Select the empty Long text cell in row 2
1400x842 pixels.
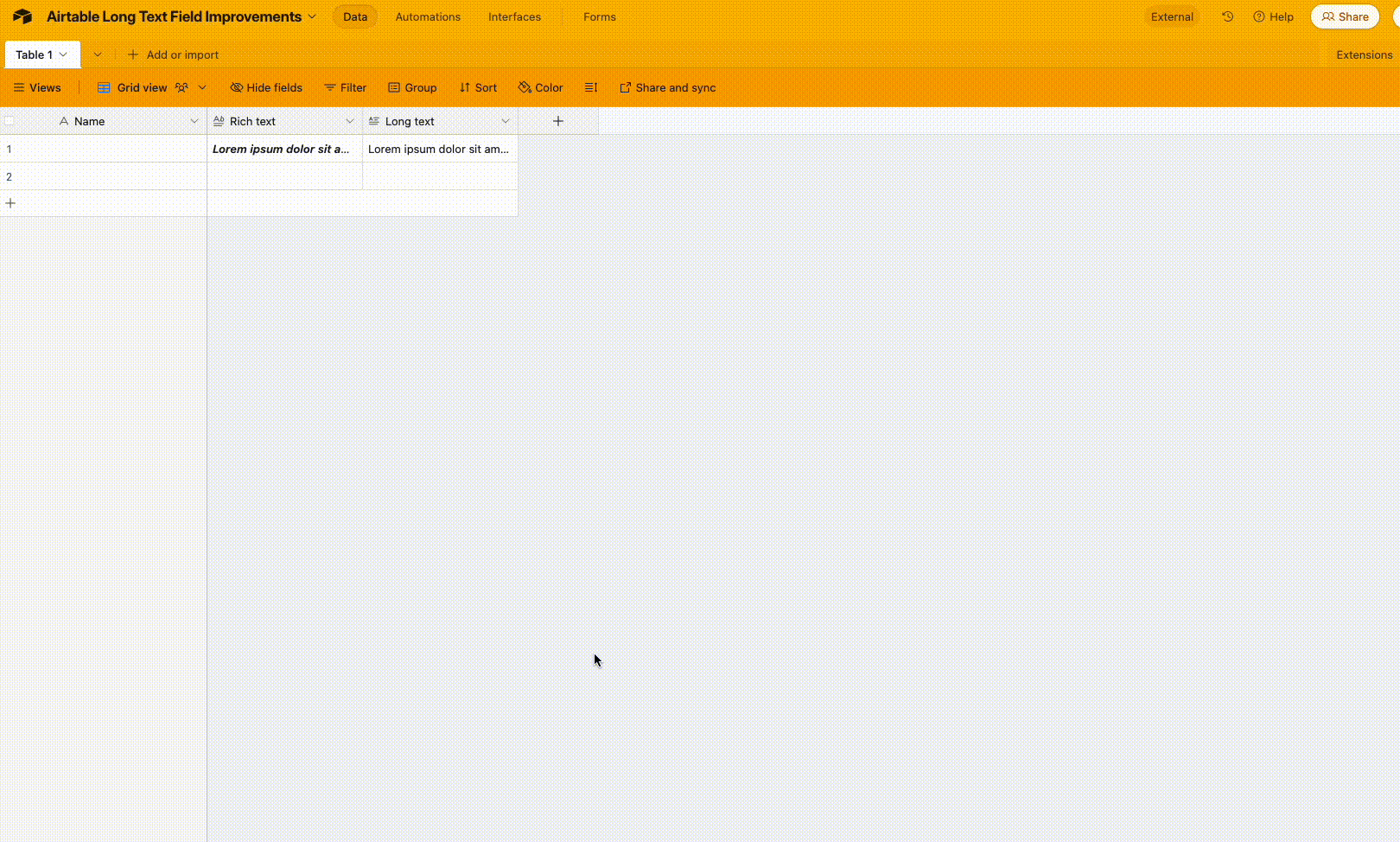point(441,176)
